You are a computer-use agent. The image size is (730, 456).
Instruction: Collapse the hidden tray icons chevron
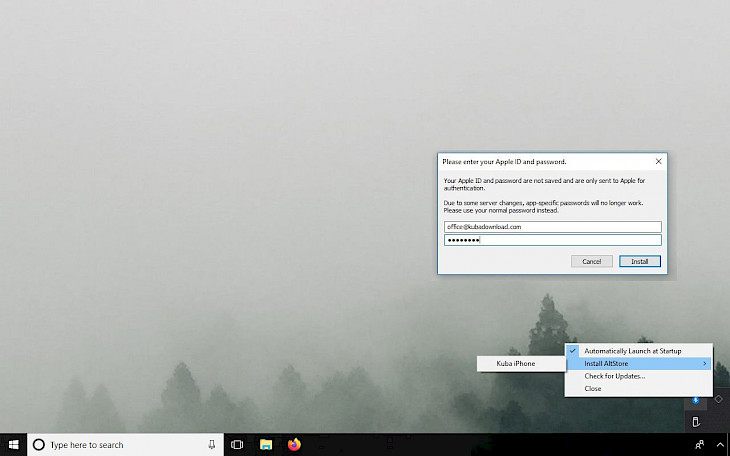[x=720, y=445]
